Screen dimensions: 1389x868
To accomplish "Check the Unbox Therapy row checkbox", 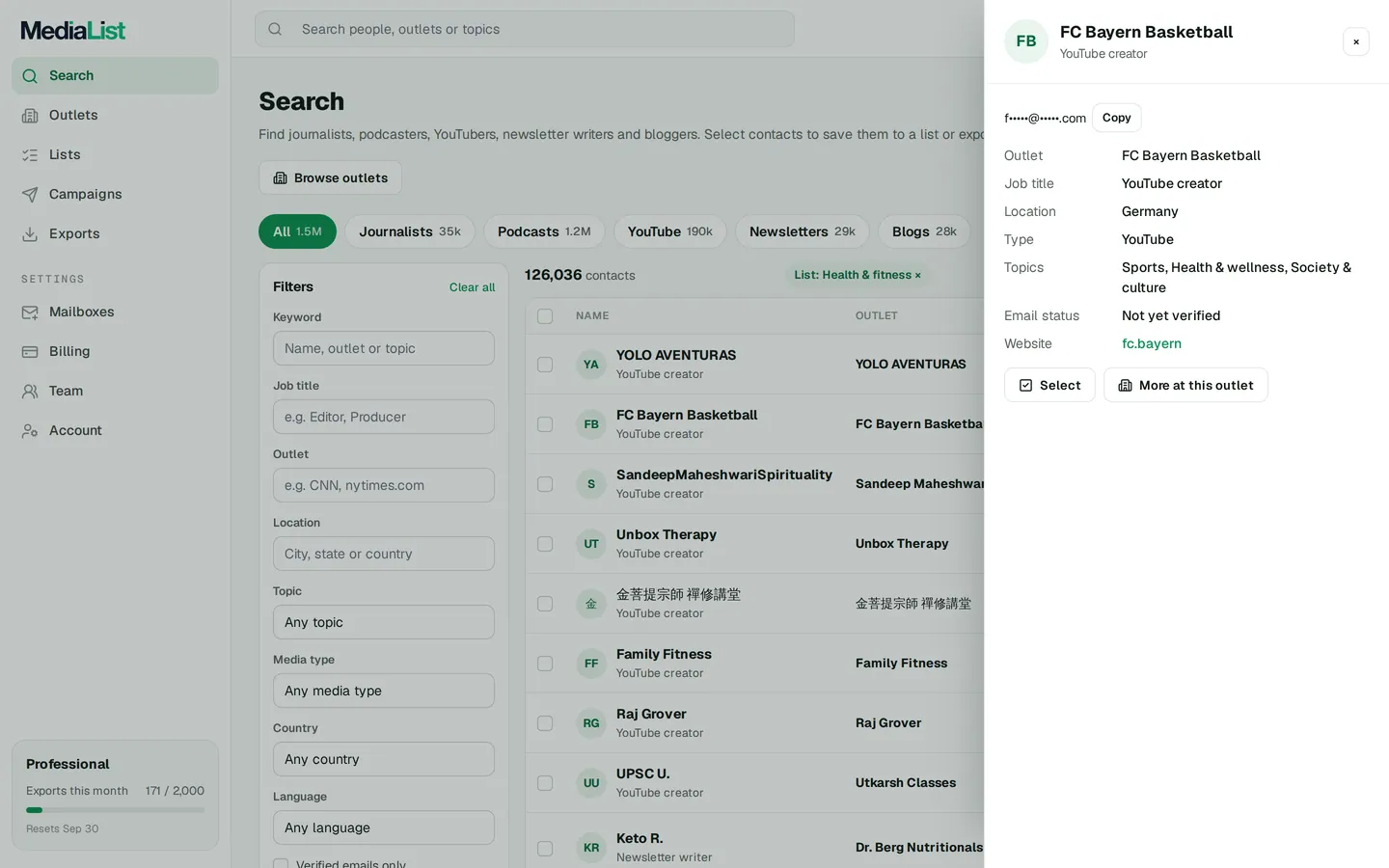I will (545, 544).
